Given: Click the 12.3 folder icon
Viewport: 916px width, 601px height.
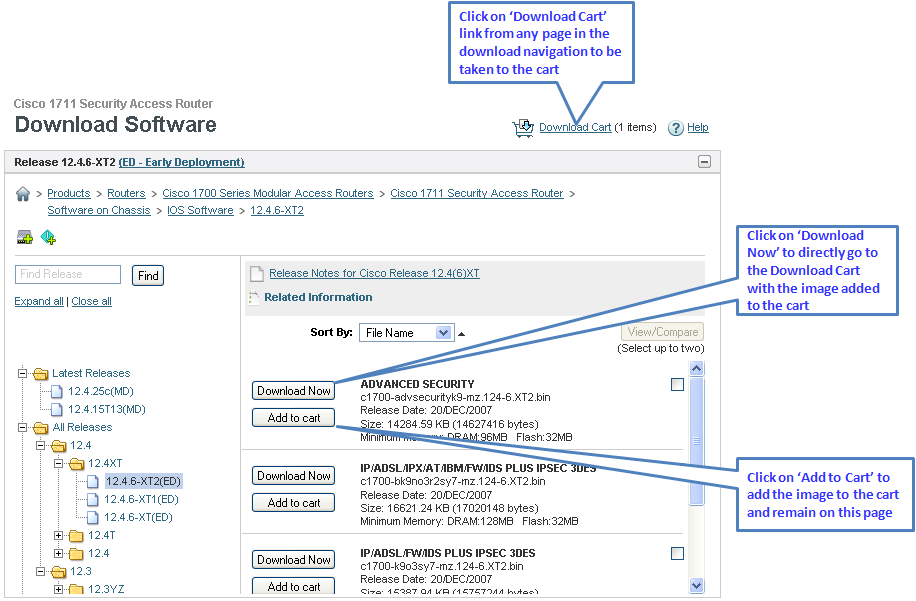Looking at the screenshot, I should (x=58, y=572).
